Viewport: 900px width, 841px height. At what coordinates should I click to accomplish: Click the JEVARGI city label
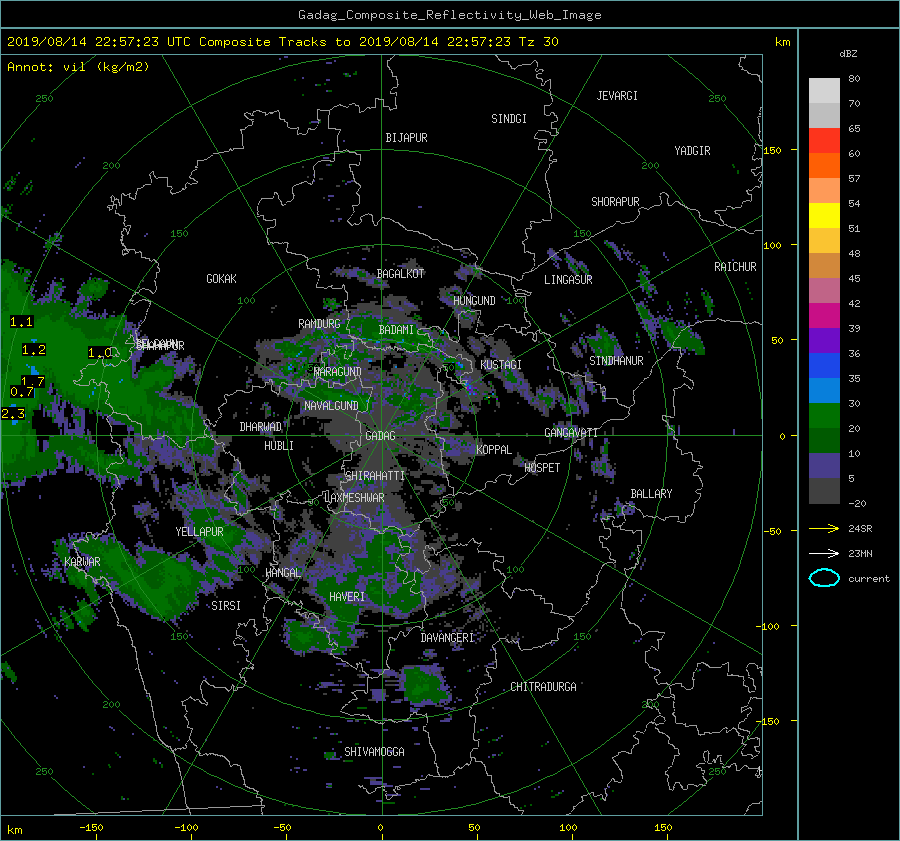[617, 96]
